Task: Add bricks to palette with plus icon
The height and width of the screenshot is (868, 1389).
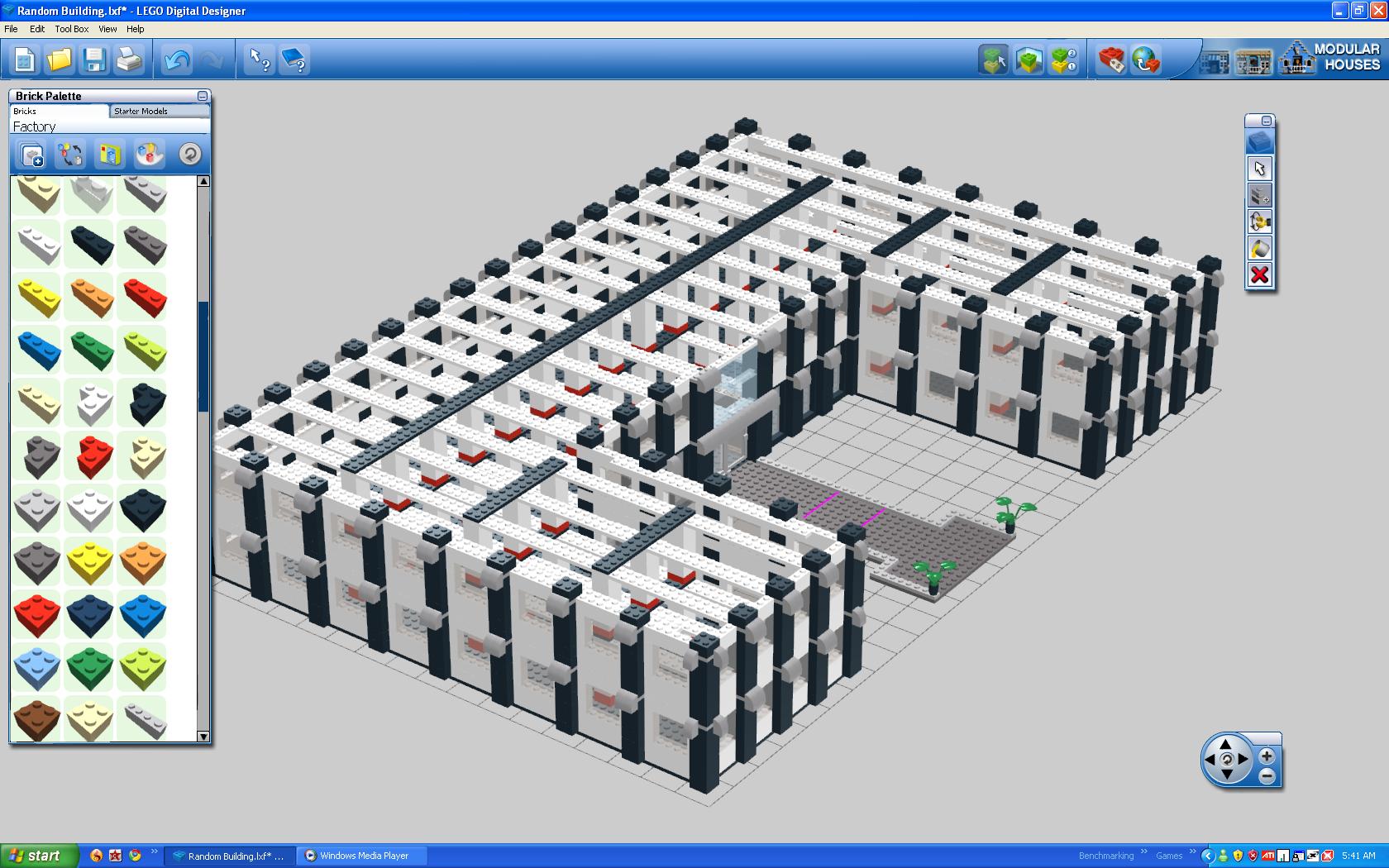Action: point(31,155)
